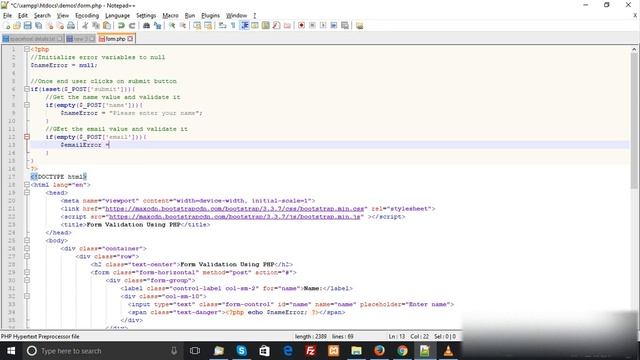Click the Playback macro toolbar icon
Image resolution: width=640 pixels, height=360 pixels.
[x=323, y=25]
